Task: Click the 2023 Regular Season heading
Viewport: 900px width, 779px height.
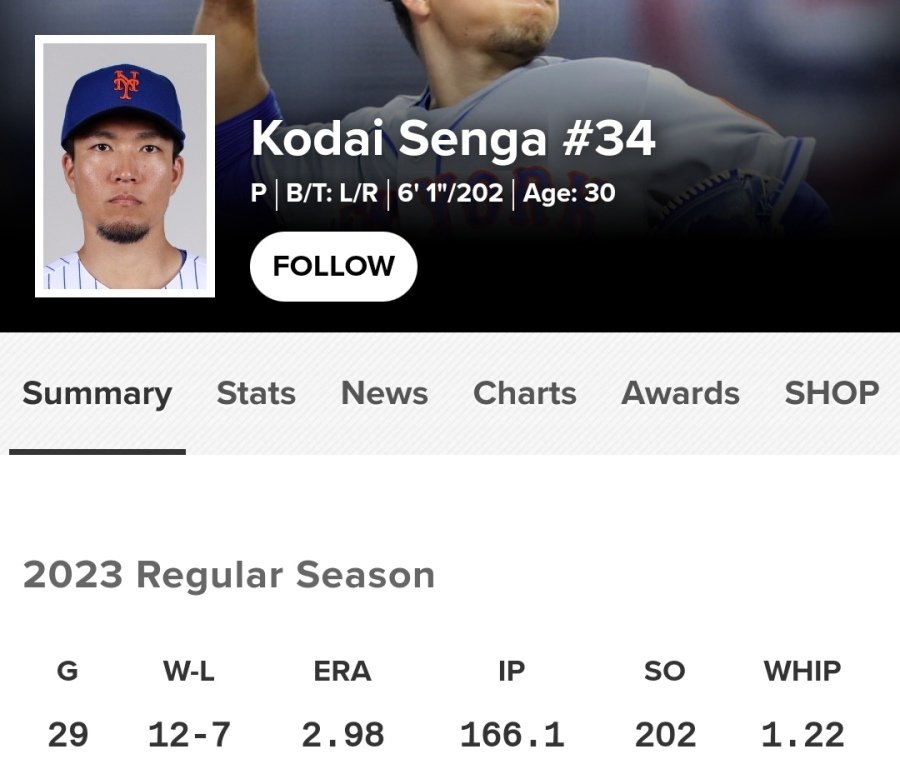Action: [x=229, y=575]
